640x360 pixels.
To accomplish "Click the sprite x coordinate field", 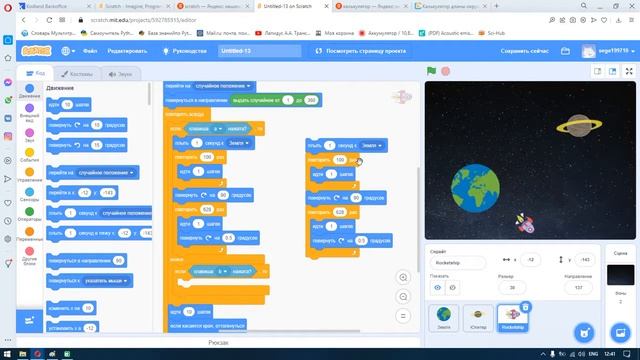I will pos(530,260).
